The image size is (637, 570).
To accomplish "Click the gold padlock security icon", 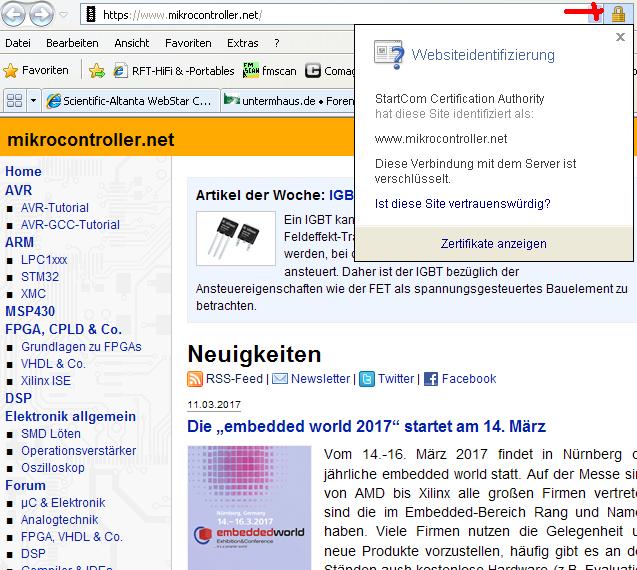I will click(618, 14).
